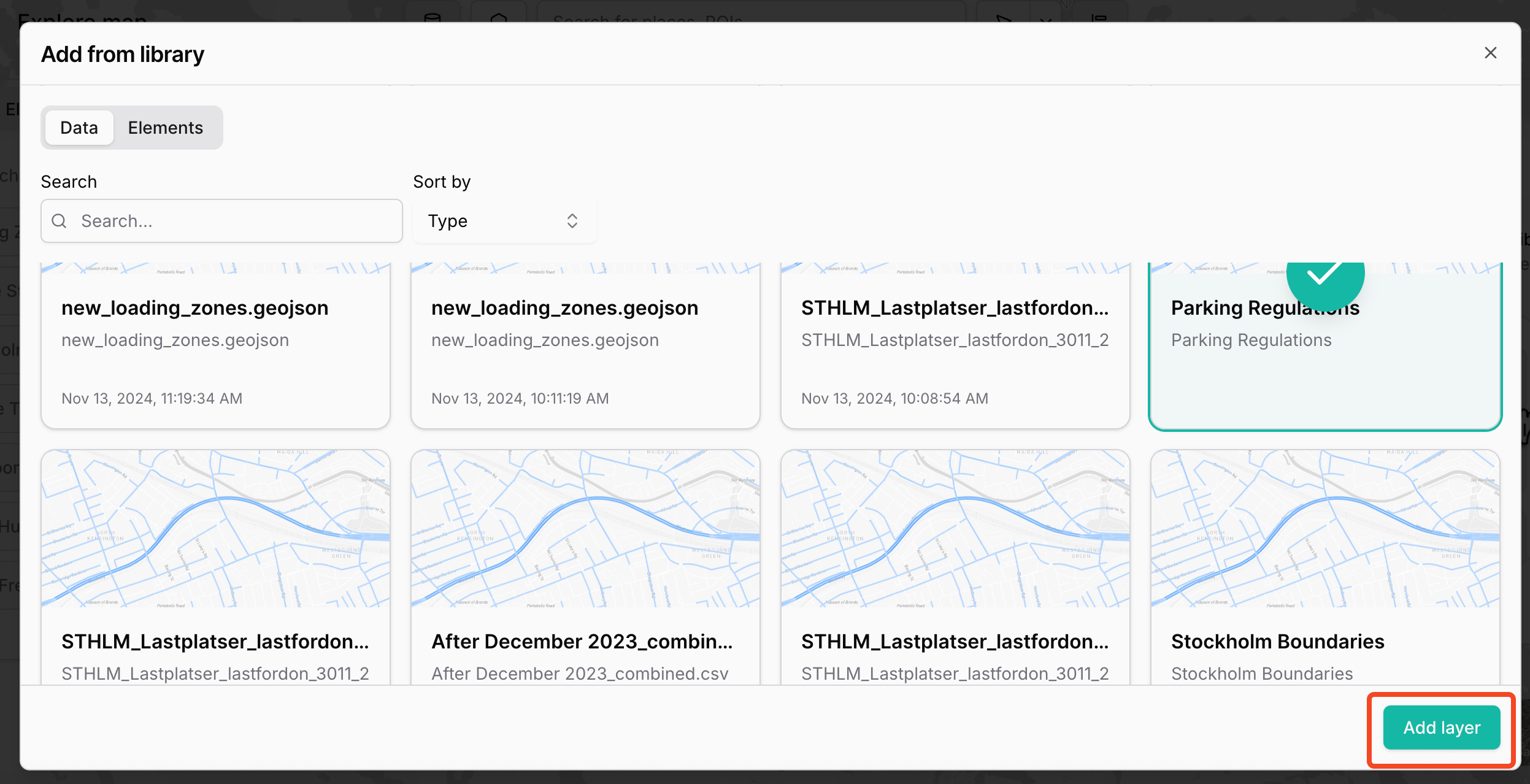The width and height of the screenshot is (1530, 784).
Task: Select STHLM_Lastplatser card dated 10:08:54 AM
Action: click(x=955, y=346)
